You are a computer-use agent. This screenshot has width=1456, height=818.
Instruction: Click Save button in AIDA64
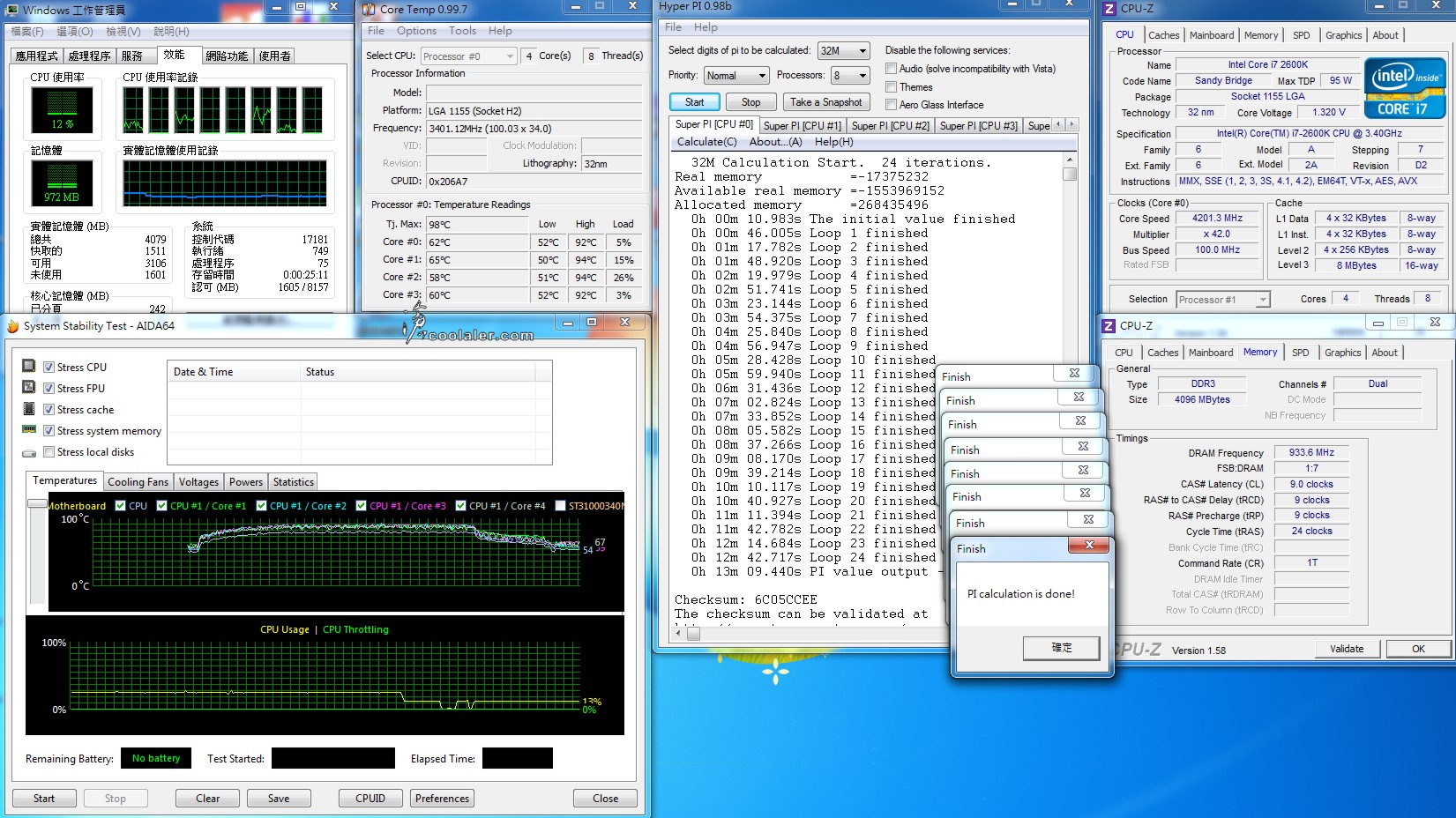click(279, 799)
